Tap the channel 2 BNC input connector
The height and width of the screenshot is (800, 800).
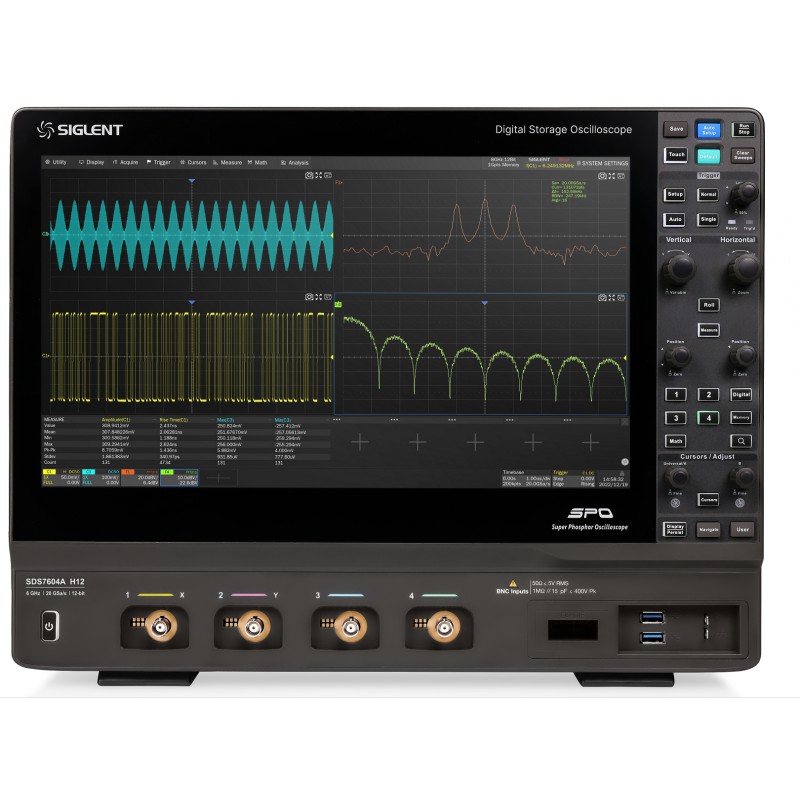click(x=254, y=626)
